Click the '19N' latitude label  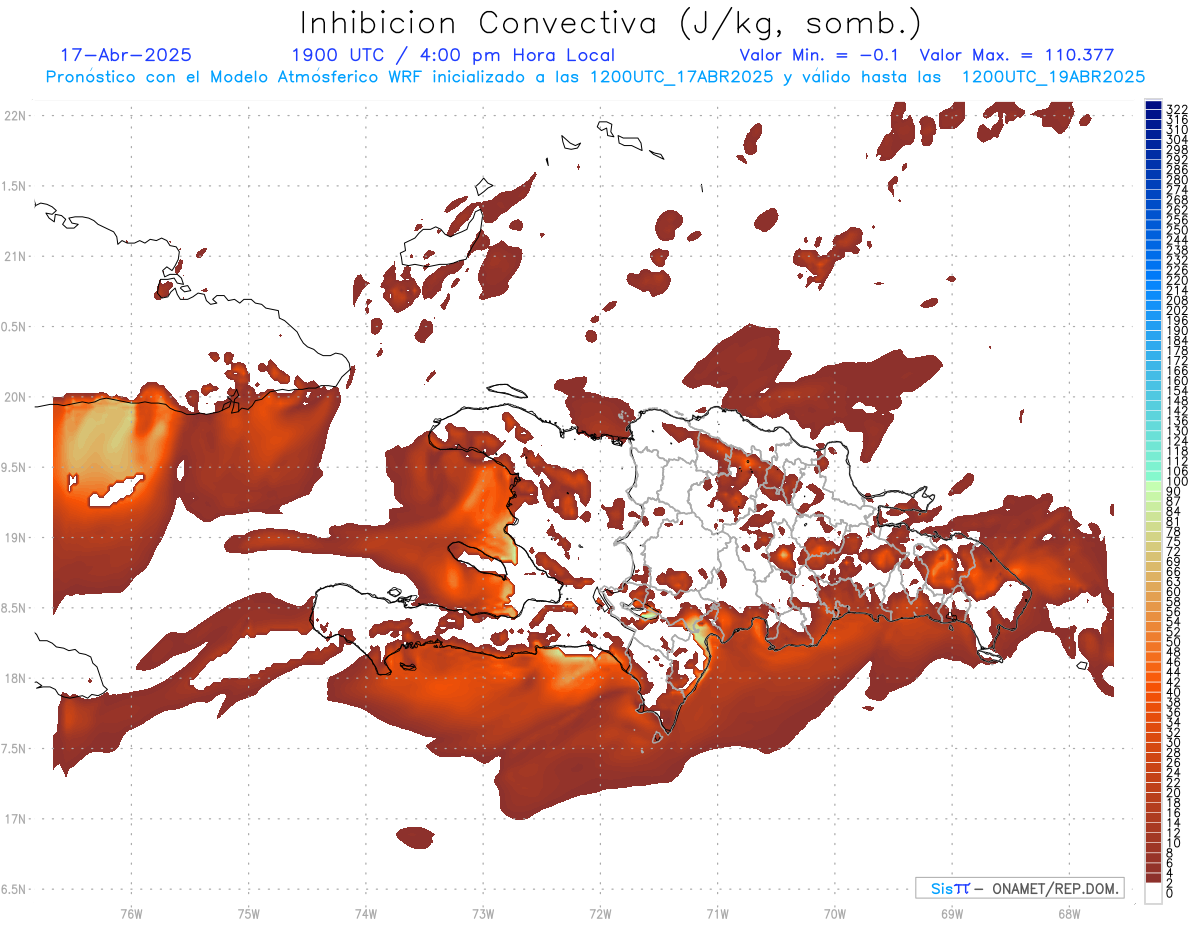tap(15, 537)
